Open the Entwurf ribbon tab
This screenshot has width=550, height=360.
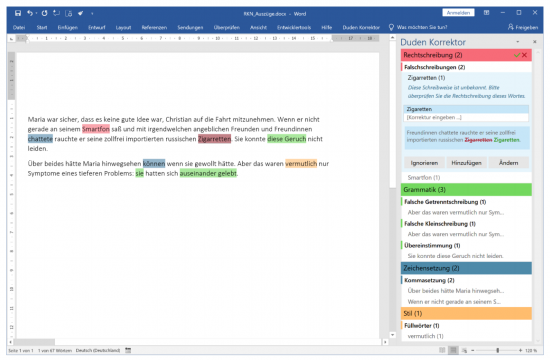tap(97, 27)
